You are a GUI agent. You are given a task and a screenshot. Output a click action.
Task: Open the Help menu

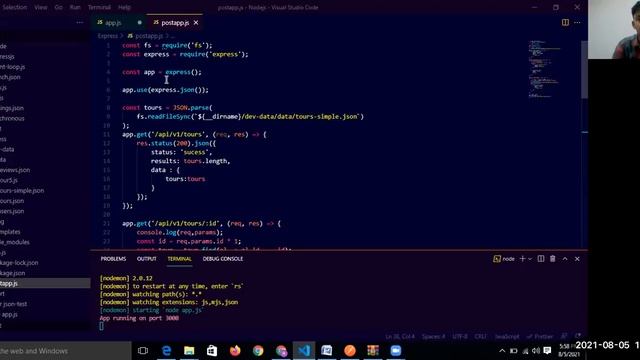124,7
